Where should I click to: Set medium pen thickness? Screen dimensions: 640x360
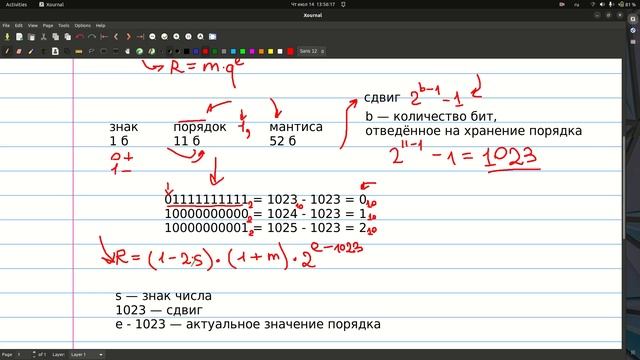point(170,51)
